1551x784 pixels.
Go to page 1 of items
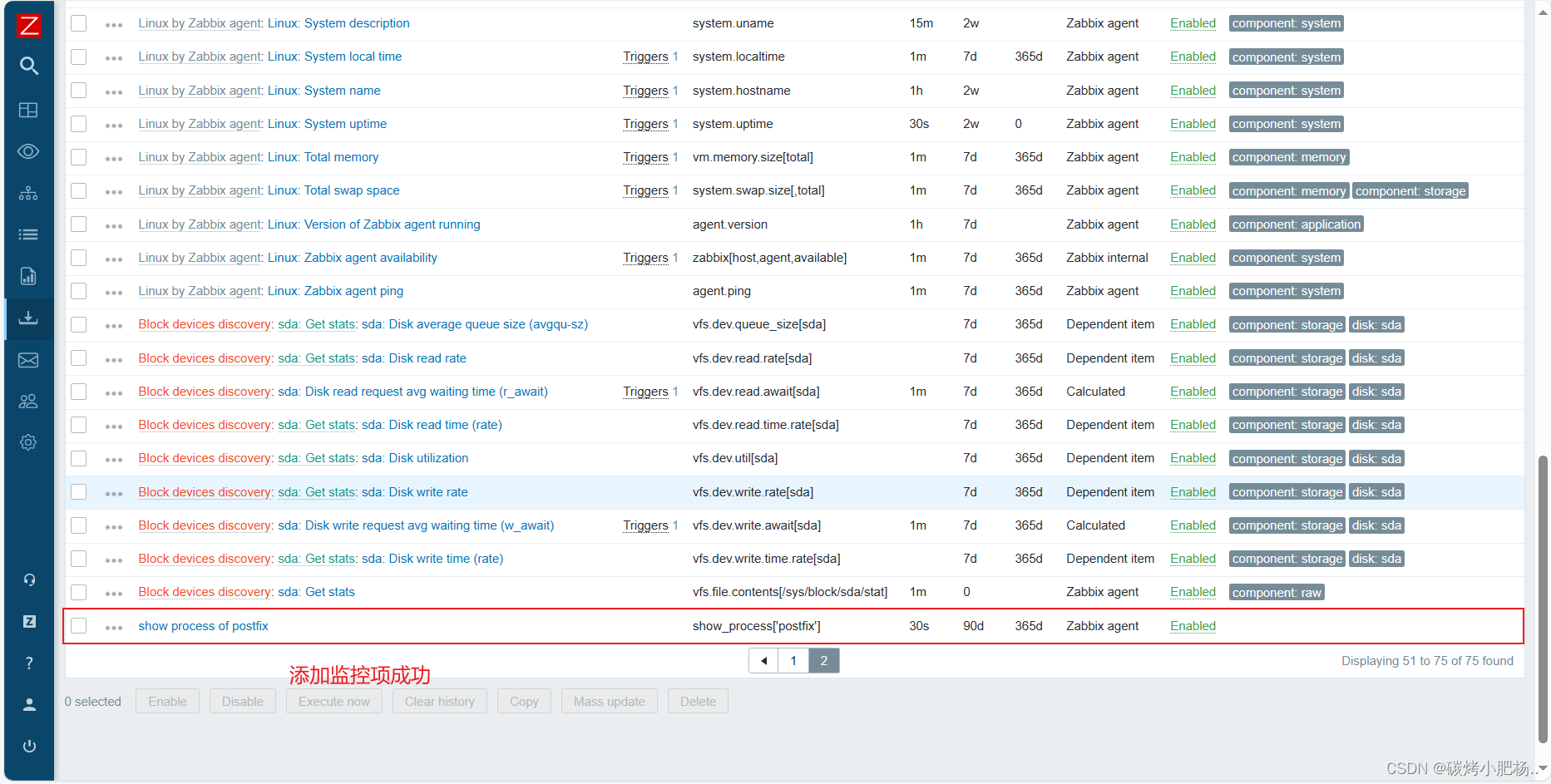coord(793,661)
